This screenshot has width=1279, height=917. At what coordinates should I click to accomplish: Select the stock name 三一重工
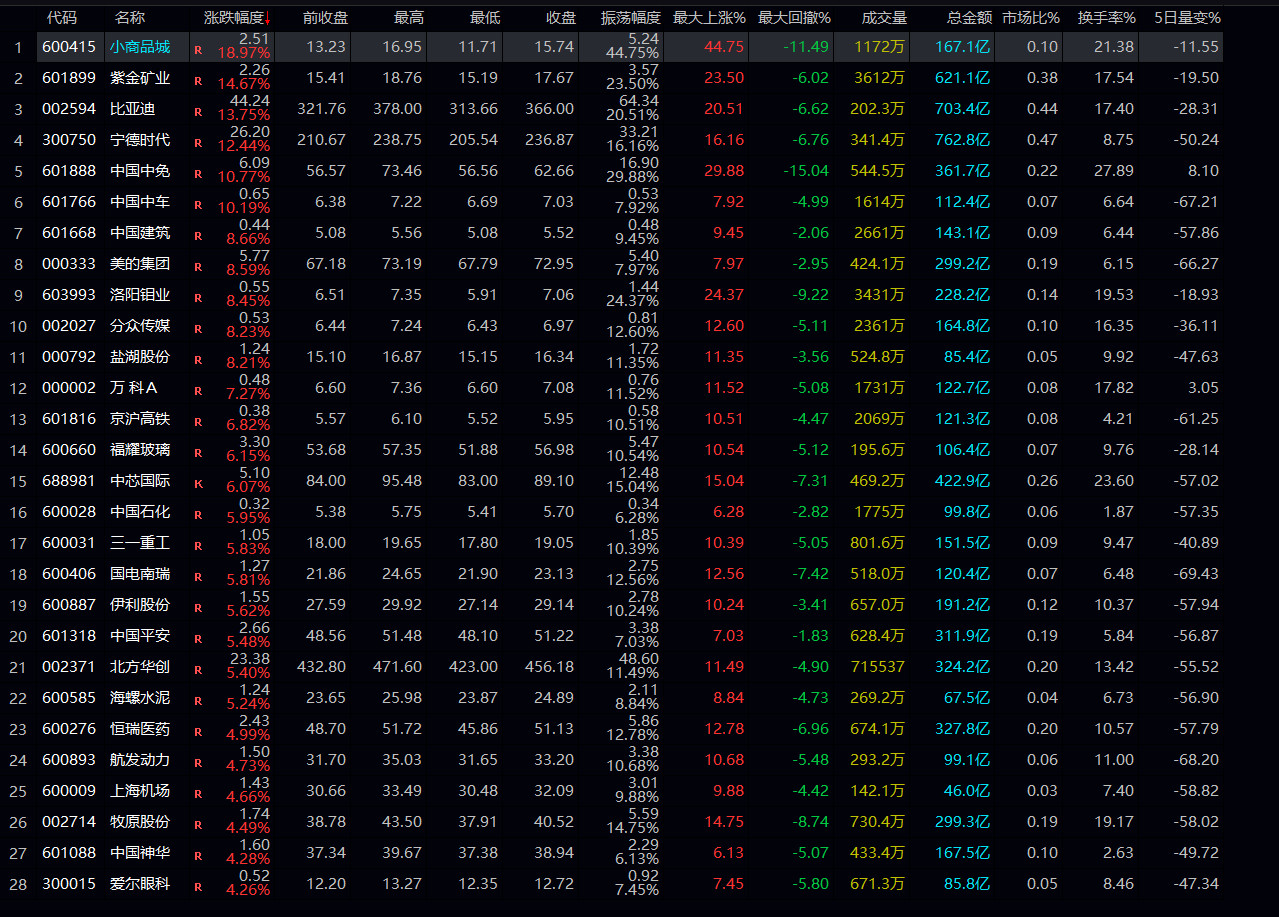click(140, 543)
